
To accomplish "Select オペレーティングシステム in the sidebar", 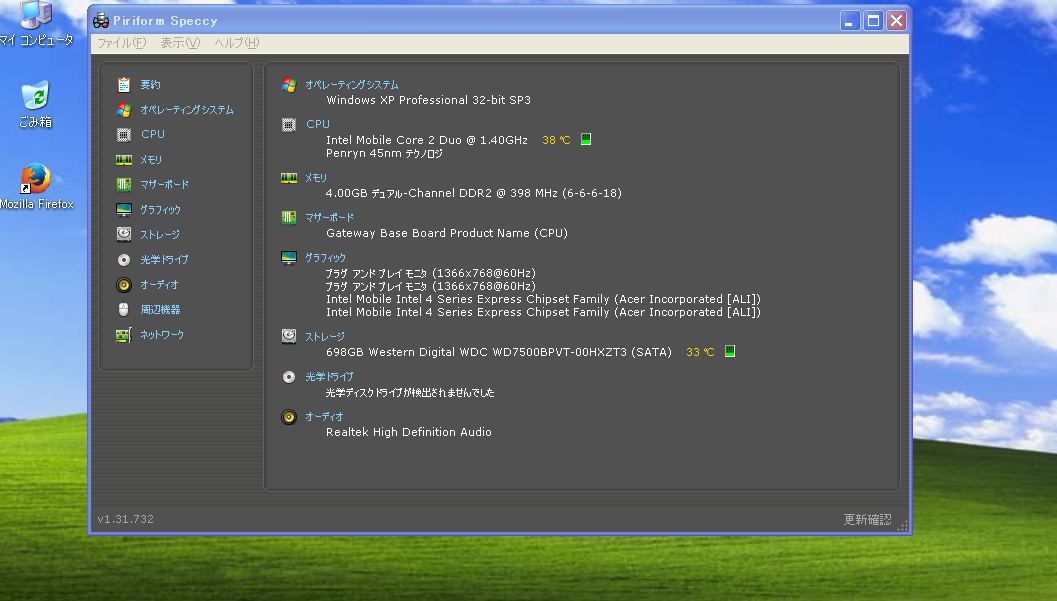I will click(187, 109).
